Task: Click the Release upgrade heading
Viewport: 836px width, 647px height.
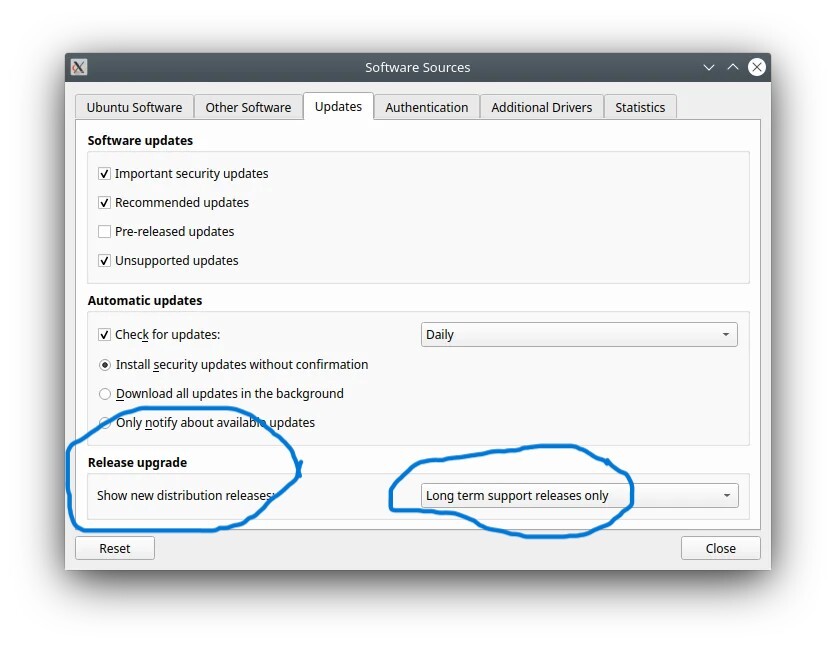Action: (138, 463)
